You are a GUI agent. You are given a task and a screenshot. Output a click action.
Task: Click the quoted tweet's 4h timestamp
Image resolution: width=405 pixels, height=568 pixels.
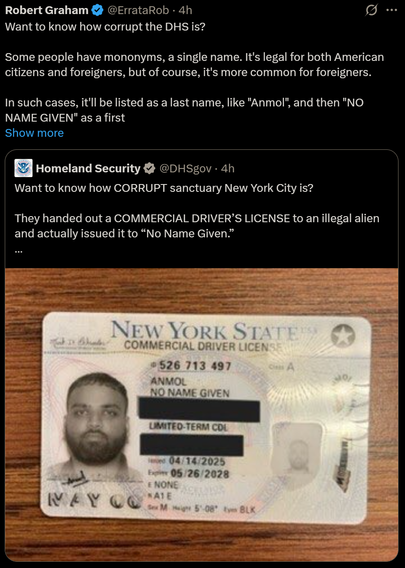[x=227, y=168]
